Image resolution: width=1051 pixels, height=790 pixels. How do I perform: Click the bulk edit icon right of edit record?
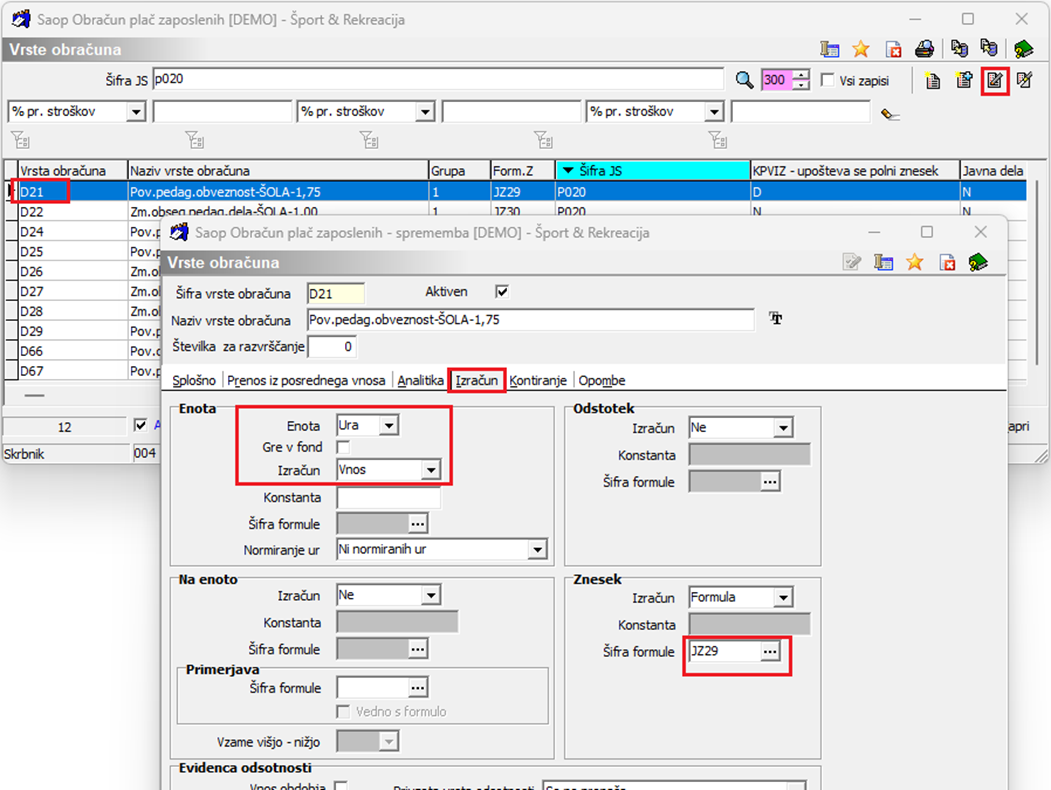click(x=1024, y=81)
